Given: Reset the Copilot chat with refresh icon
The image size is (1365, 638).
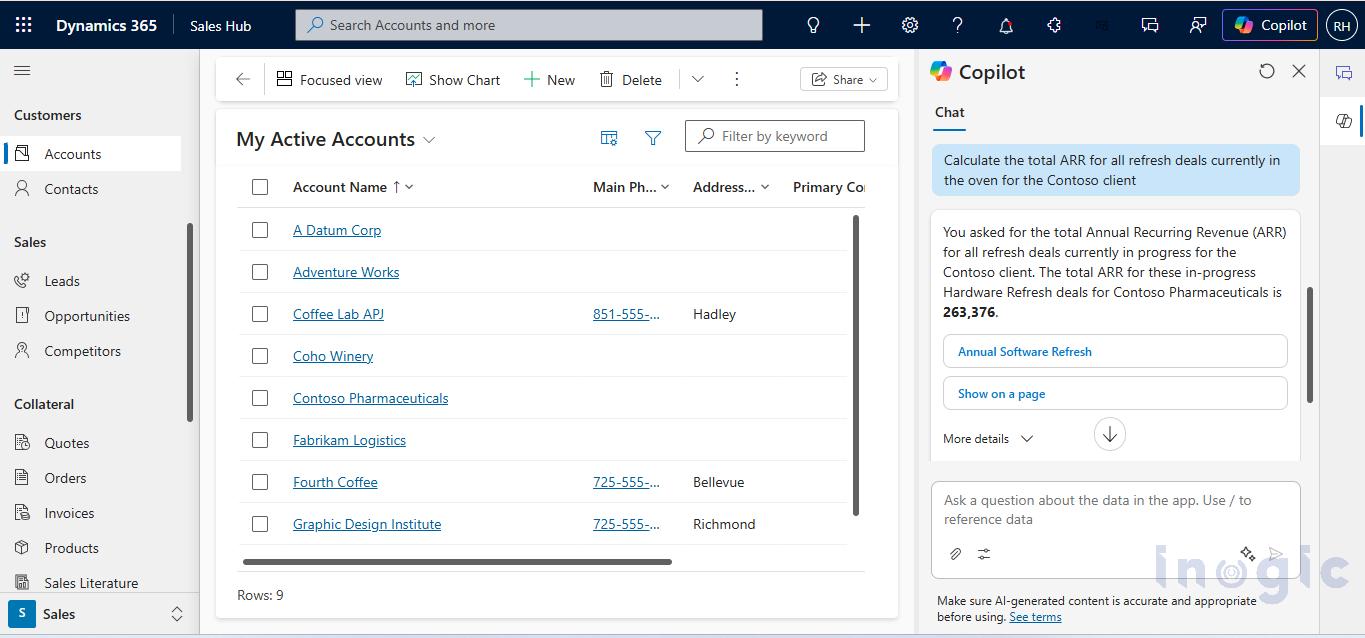Looking at the screenshot, I should pos(1267,71).
